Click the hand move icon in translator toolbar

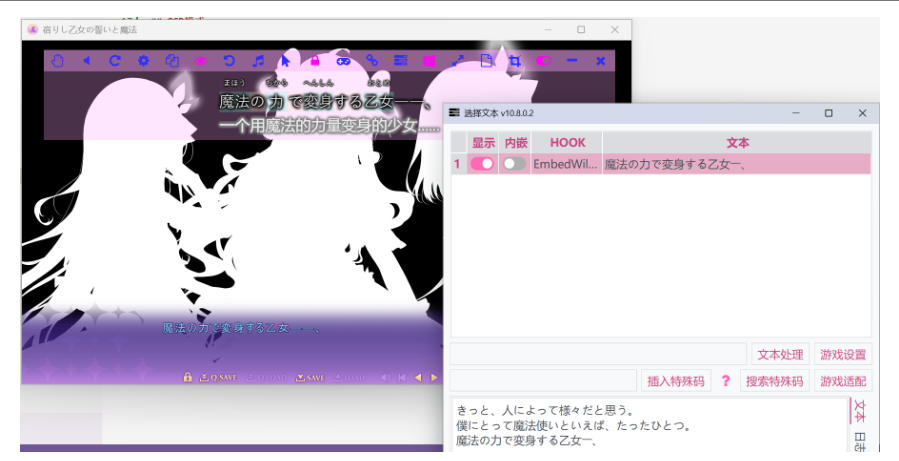point(57,61)
